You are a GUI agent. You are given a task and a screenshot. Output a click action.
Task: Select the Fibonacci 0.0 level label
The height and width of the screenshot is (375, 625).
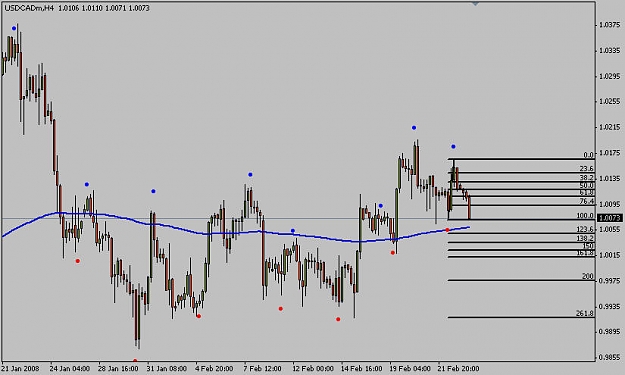click(588, 155)
